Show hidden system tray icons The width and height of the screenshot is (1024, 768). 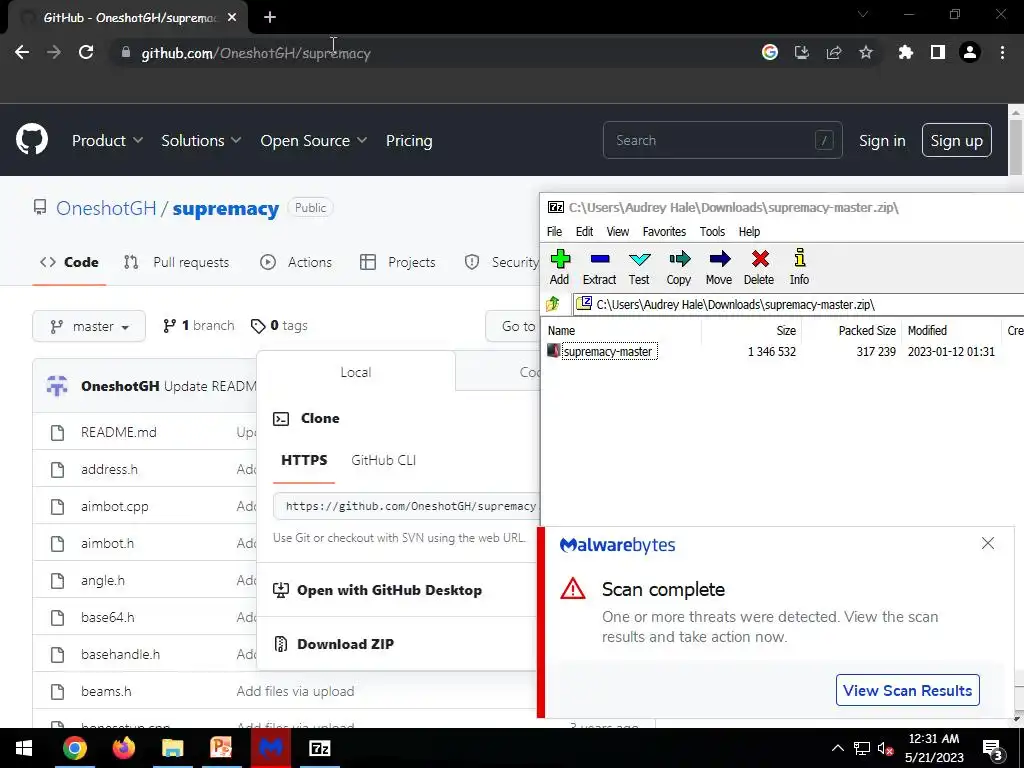click(838, 748)
